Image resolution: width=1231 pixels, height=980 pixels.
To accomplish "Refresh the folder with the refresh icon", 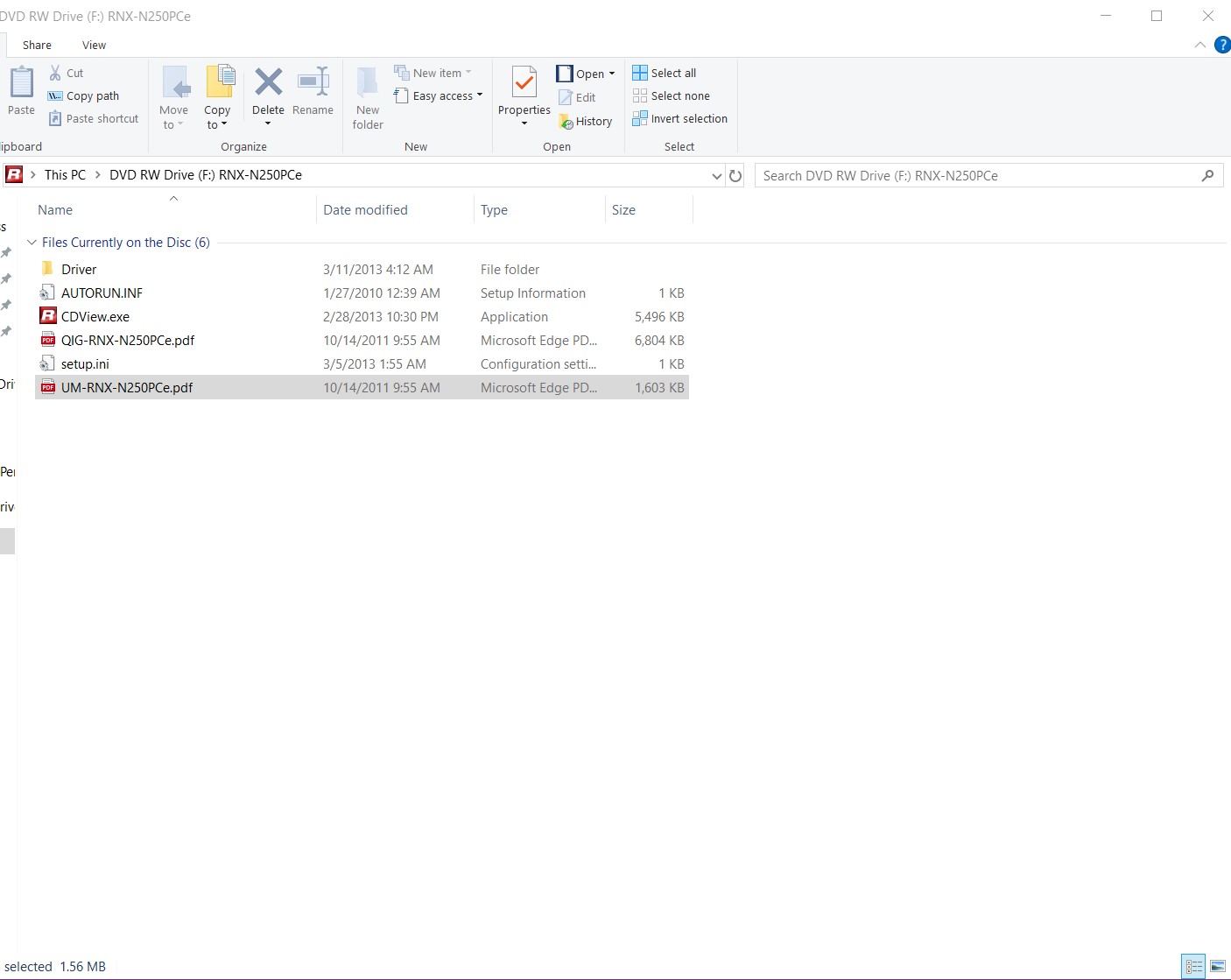I will 735,176.
